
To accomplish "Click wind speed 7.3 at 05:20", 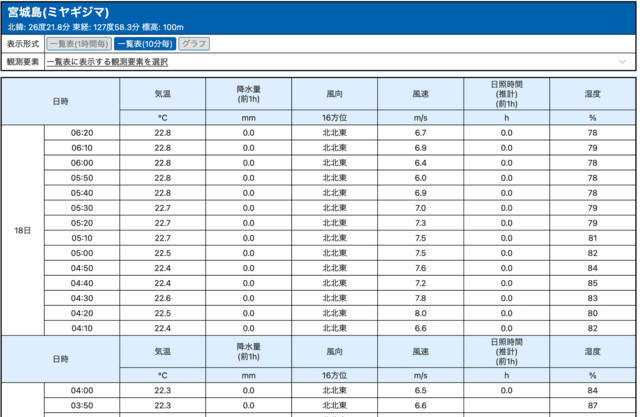I will 420,223.
